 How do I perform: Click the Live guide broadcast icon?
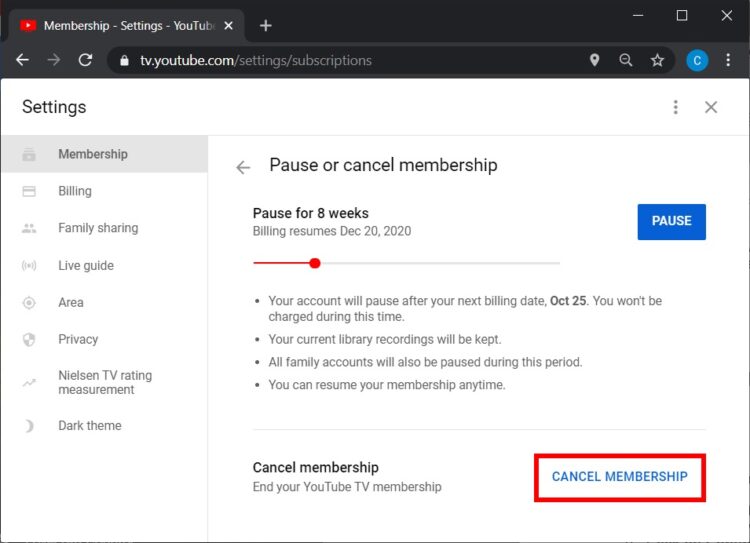(29, 266)
